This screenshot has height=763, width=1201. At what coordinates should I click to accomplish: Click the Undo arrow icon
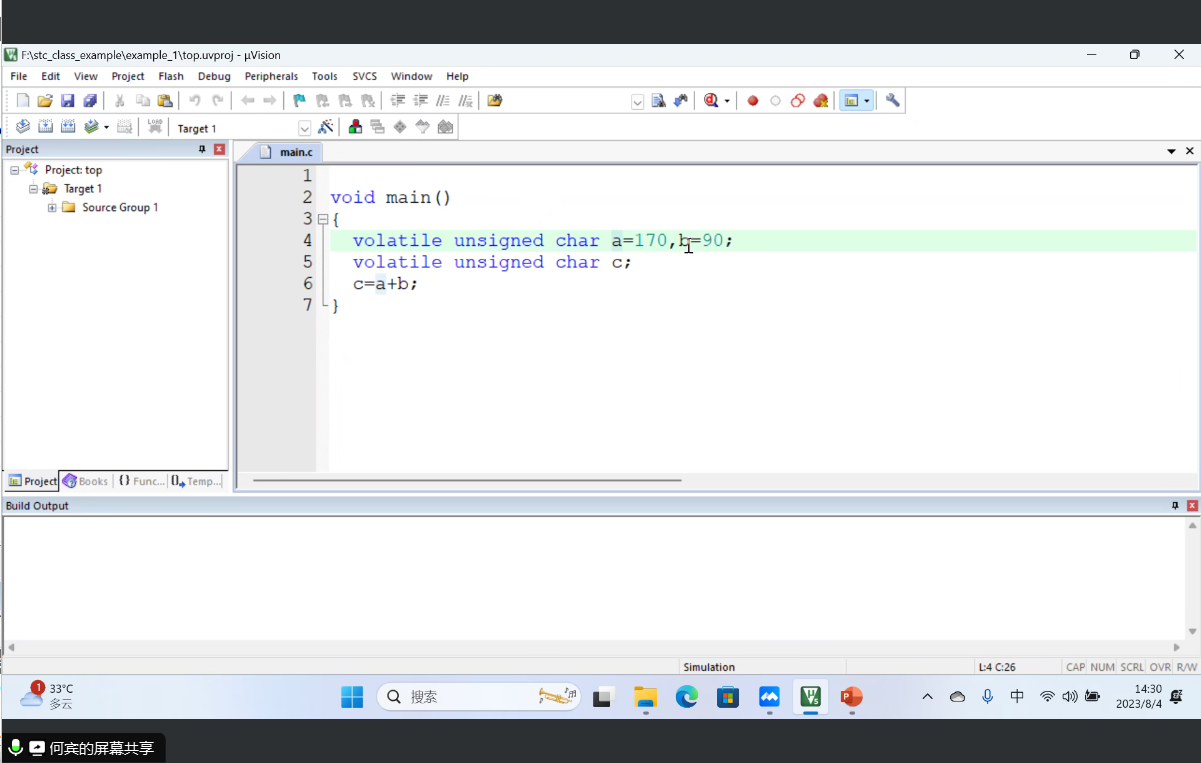click(x=195, y=100)
